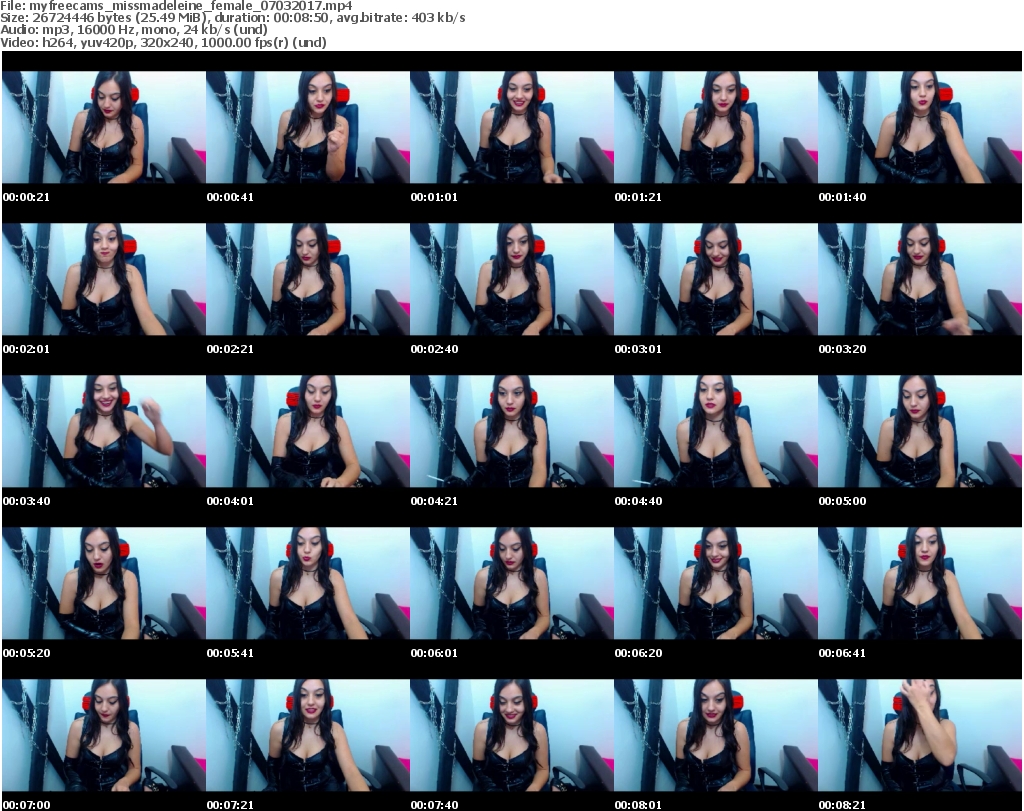Click the 00:01:40 timestamp label
Screen dimensions: 1024x811
point(842,197)
